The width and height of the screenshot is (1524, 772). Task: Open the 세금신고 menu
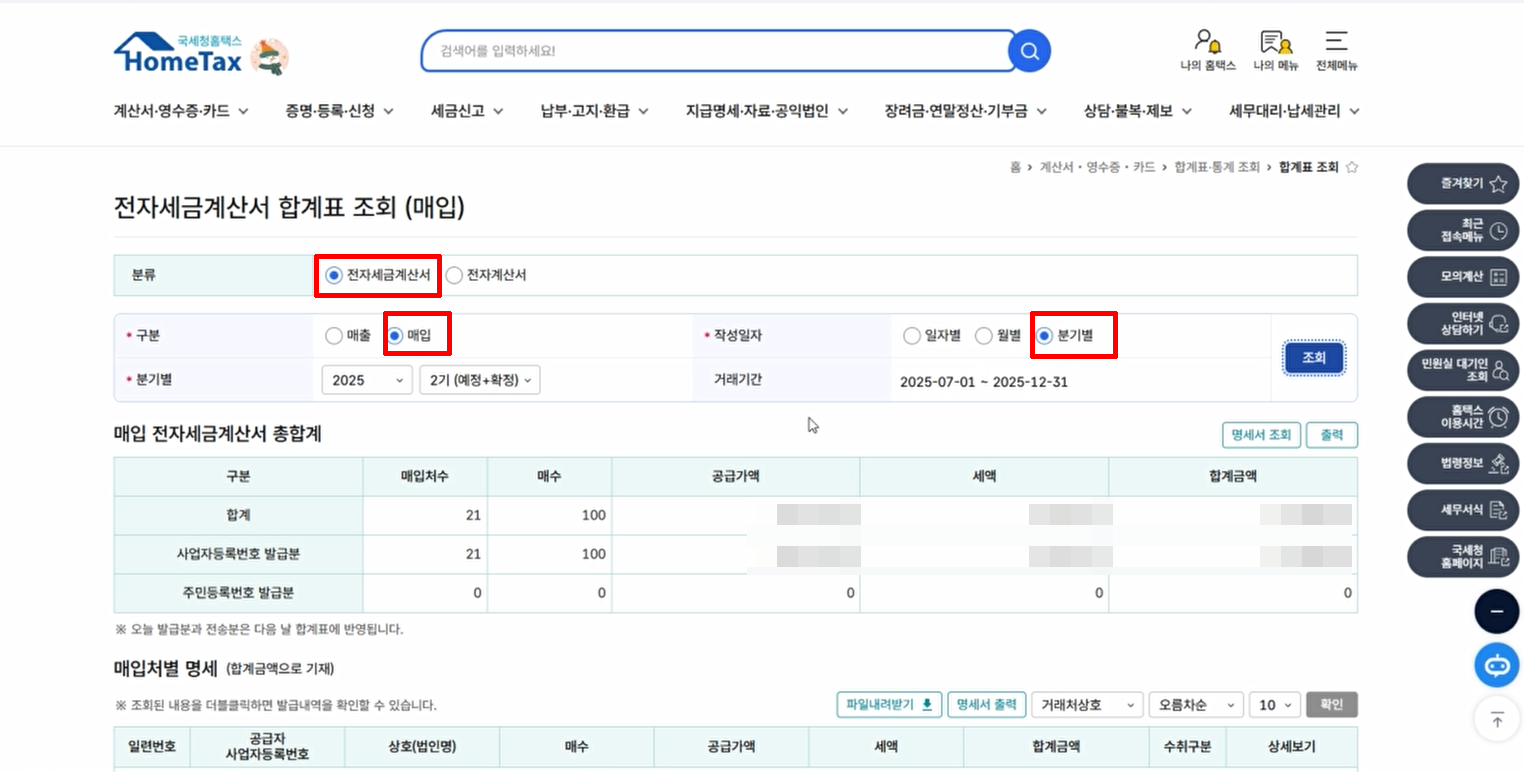point(467,111)
